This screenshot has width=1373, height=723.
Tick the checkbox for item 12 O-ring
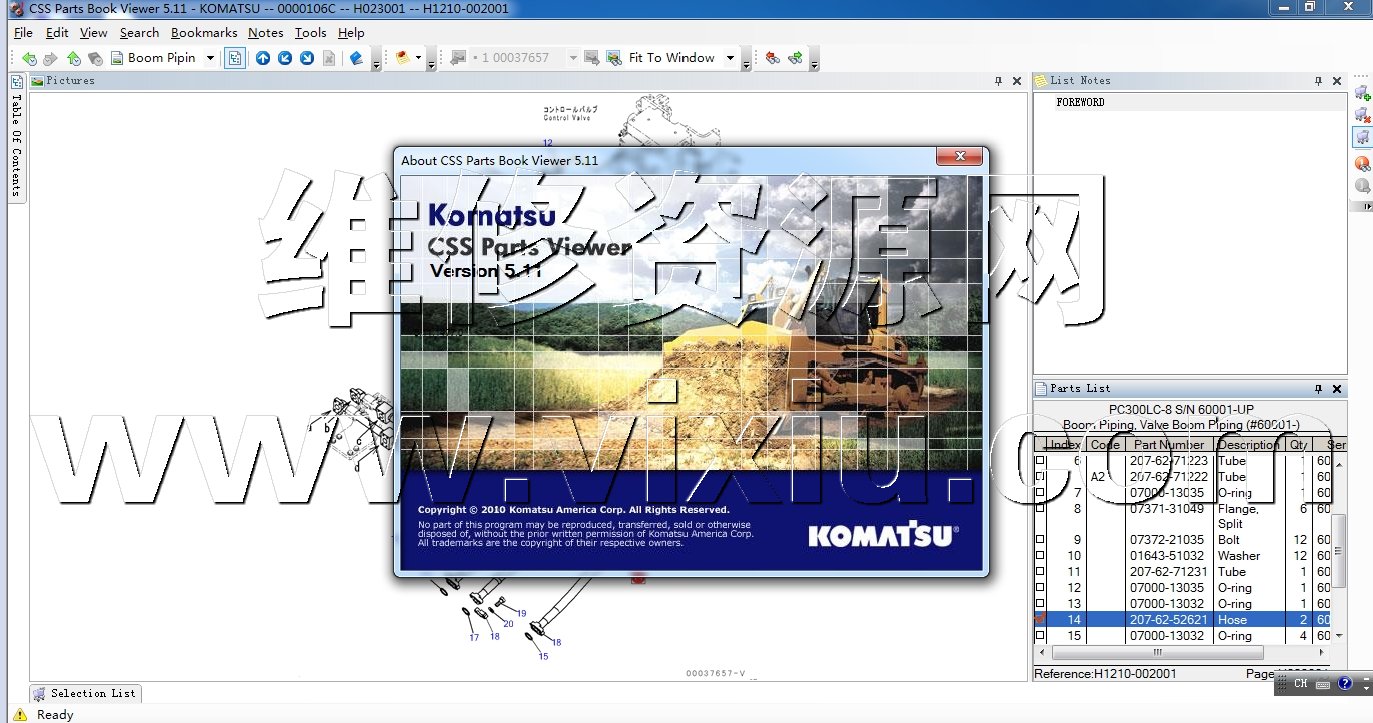[1040, 588]
